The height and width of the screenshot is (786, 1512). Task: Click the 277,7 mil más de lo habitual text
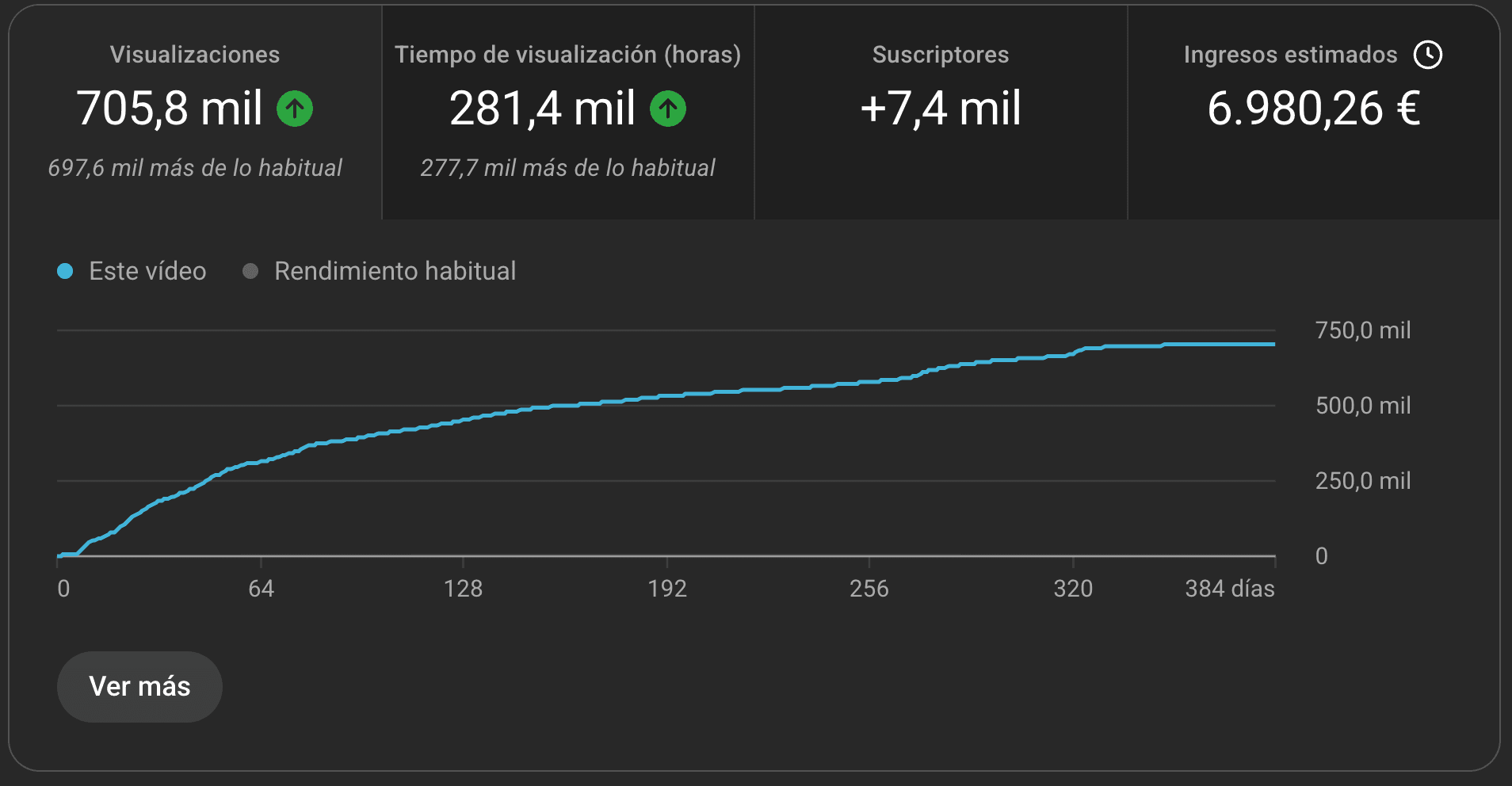567,168
